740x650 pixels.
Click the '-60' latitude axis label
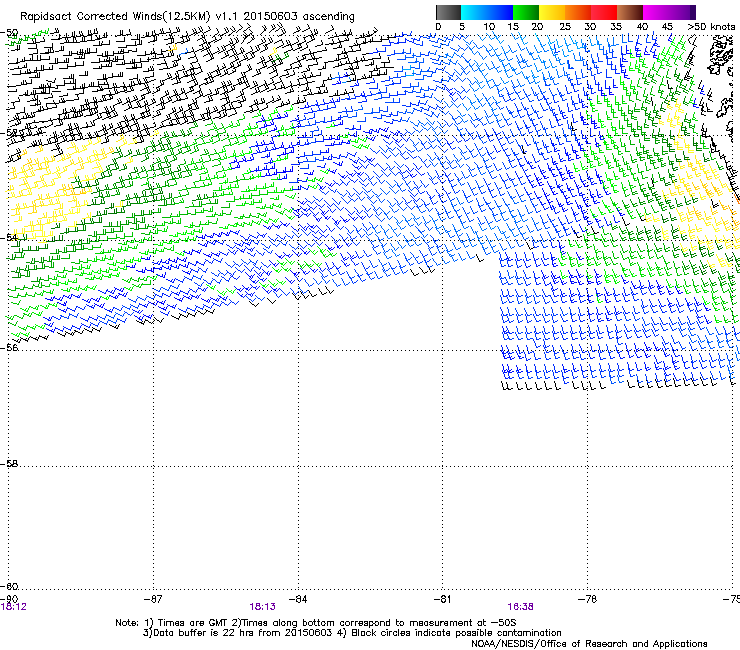click(x=9, y=587)
